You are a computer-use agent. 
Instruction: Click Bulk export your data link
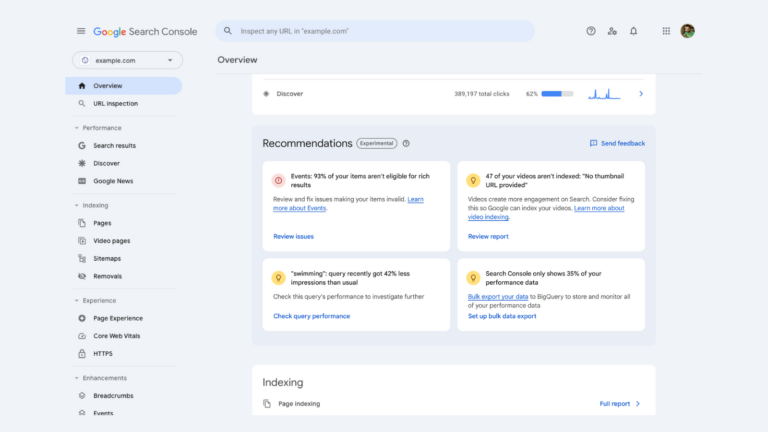pyautogui.click(x=498, y=296)
